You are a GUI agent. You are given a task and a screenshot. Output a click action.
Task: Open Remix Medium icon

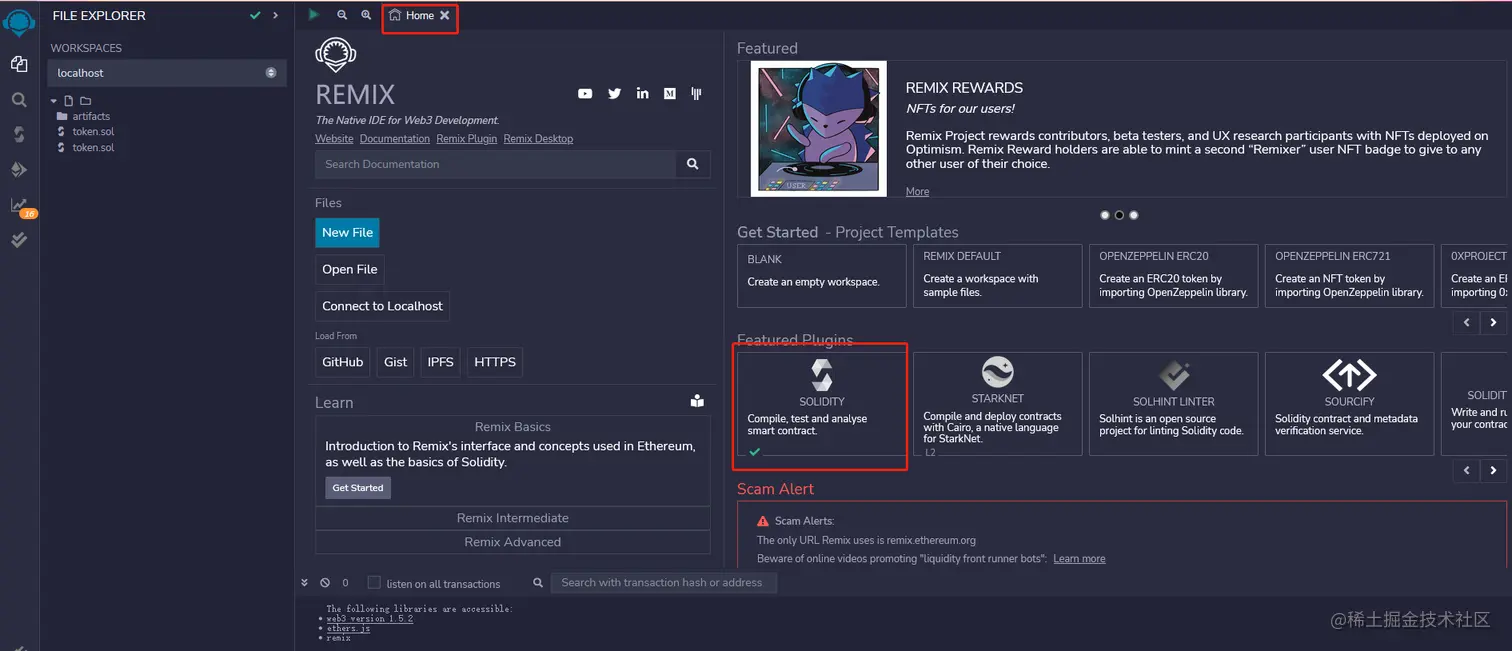[670, 94]
